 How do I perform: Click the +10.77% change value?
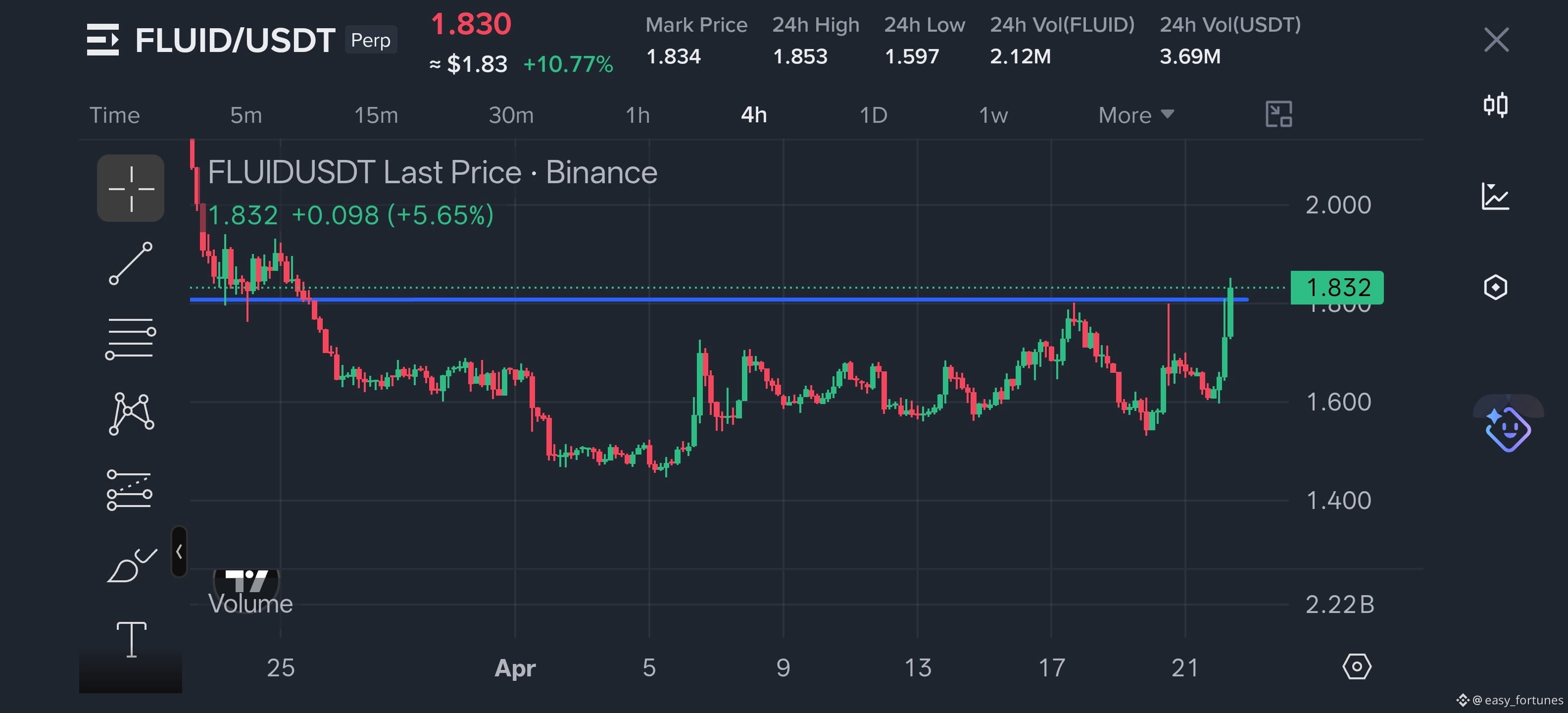click(x=569, y=64)
